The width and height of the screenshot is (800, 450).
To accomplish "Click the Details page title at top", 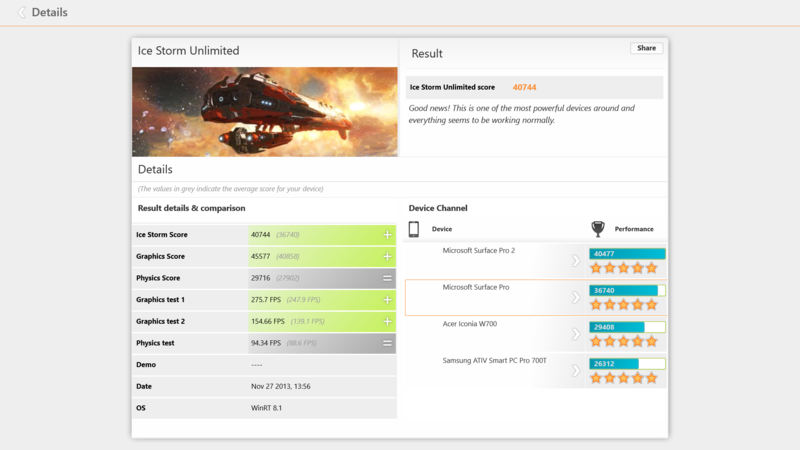I will 49,12.
